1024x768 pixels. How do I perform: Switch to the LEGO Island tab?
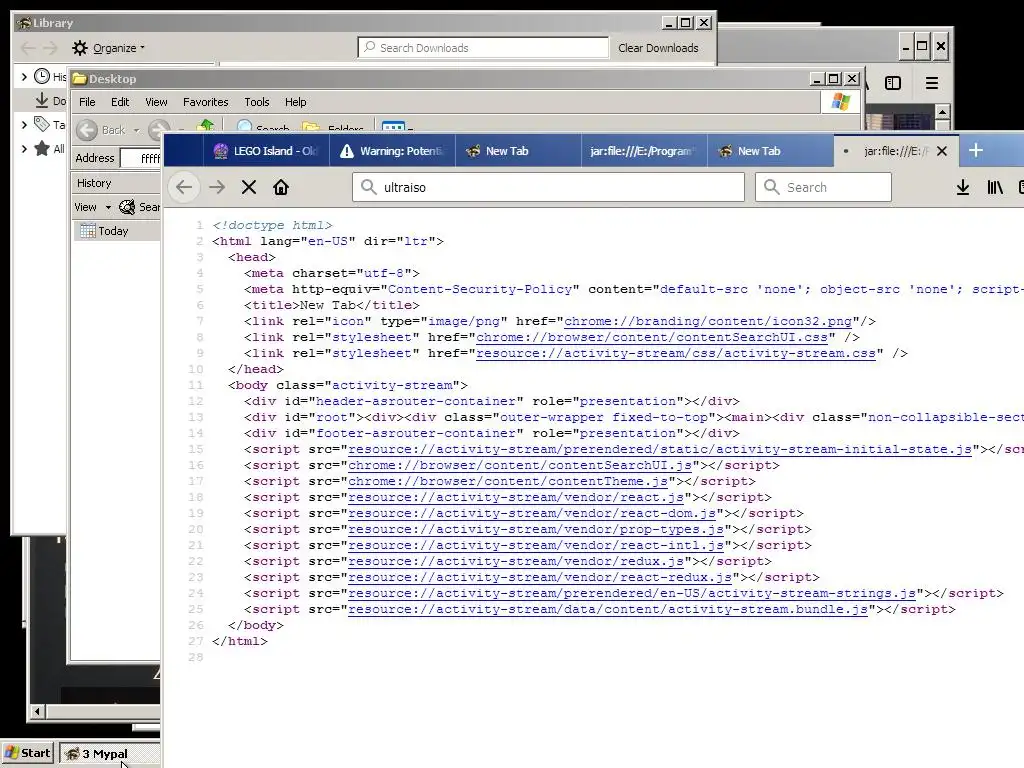click(266, 151)
